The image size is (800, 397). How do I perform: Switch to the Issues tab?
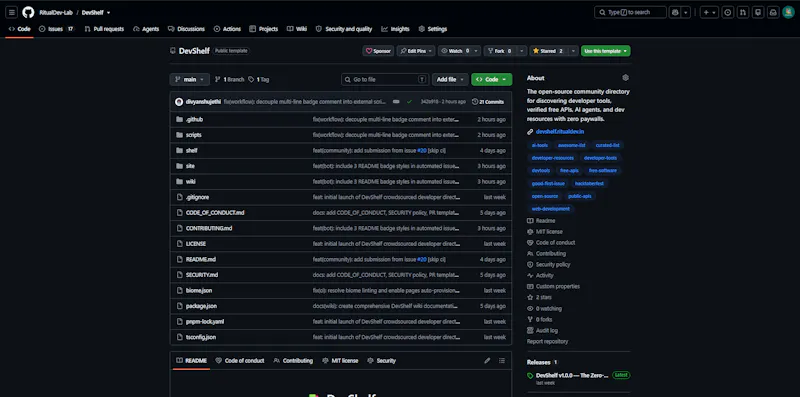[57, 29]
